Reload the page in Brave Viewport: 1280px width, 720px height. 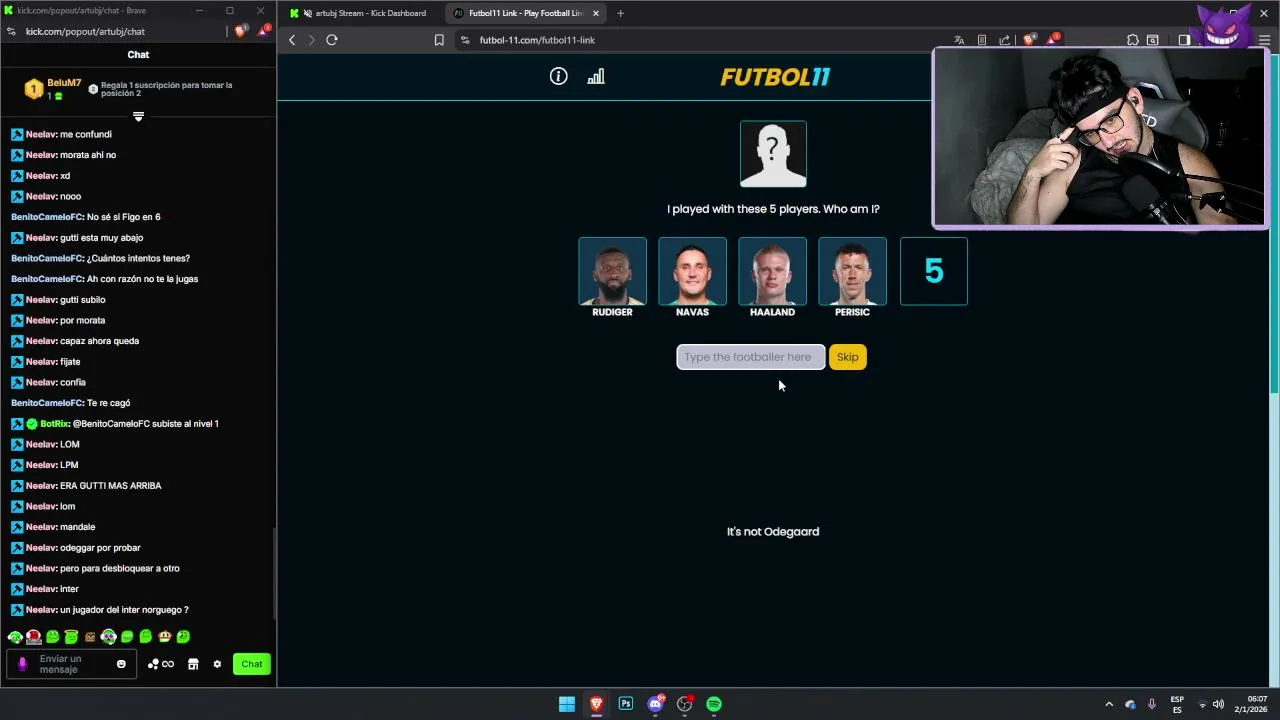332,40
